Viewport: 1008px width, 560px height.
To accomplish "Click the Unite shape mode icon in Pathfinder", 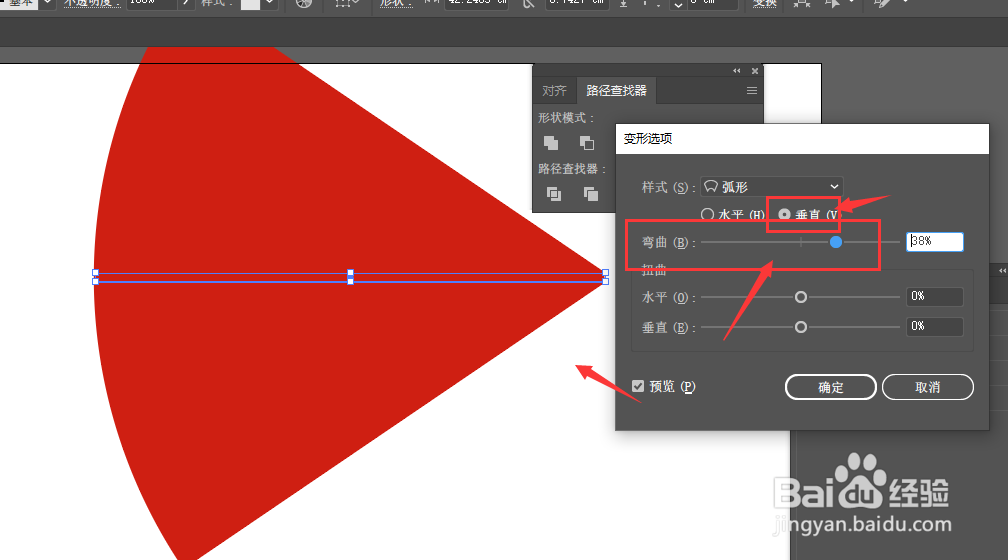I will pos(551,143).
